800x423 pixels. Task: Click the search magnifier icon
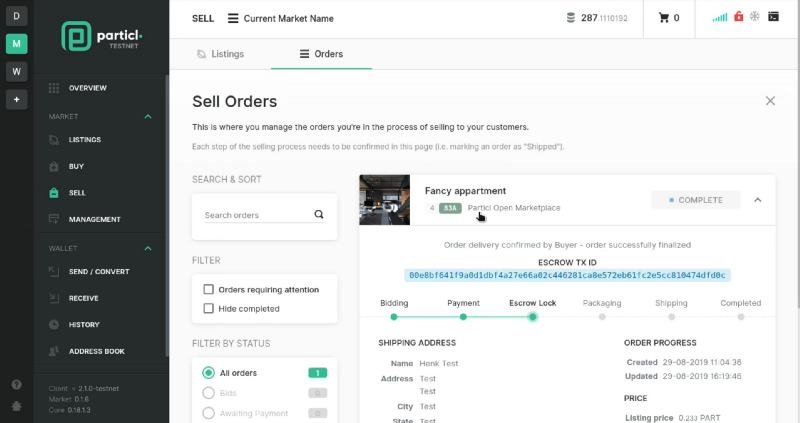[319, 214]
